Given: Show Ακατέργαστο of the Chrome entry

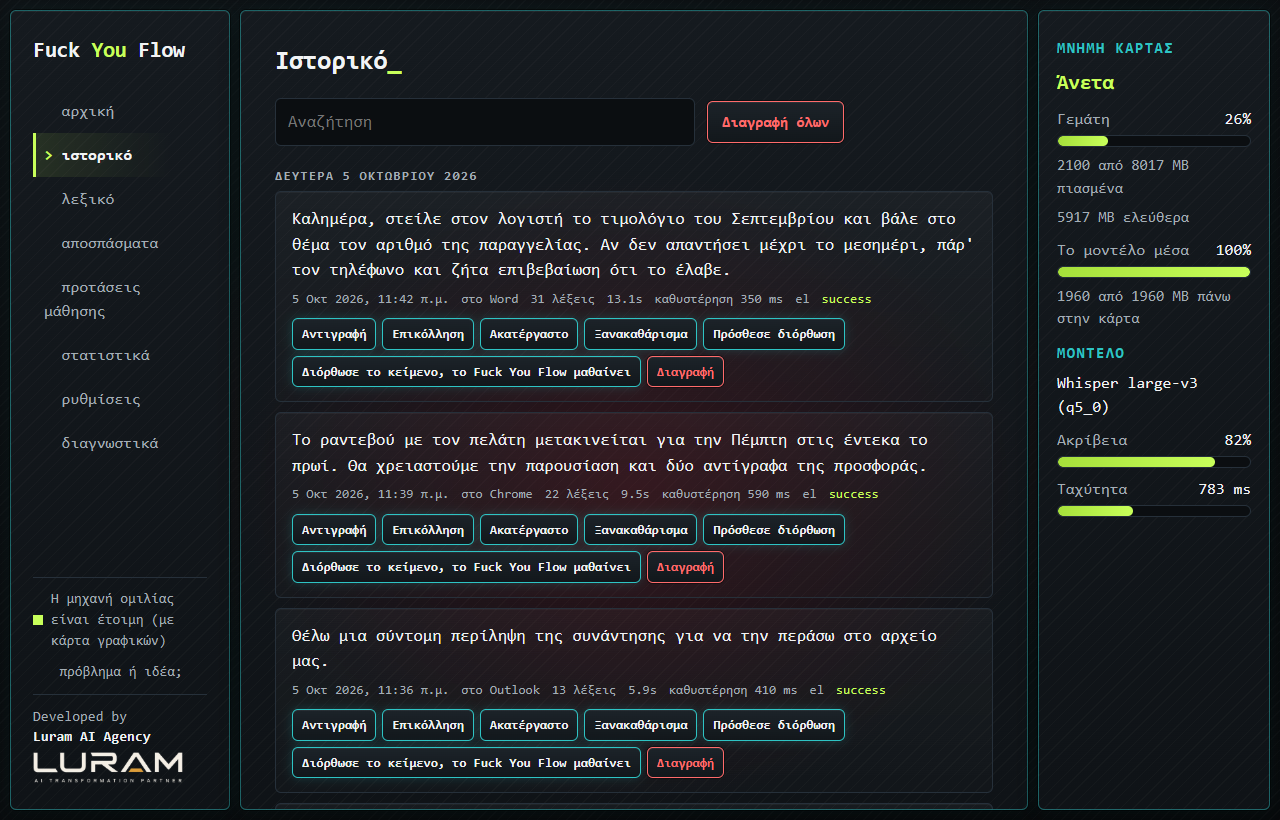Looking at the screenshot, I should coord(529,530).
